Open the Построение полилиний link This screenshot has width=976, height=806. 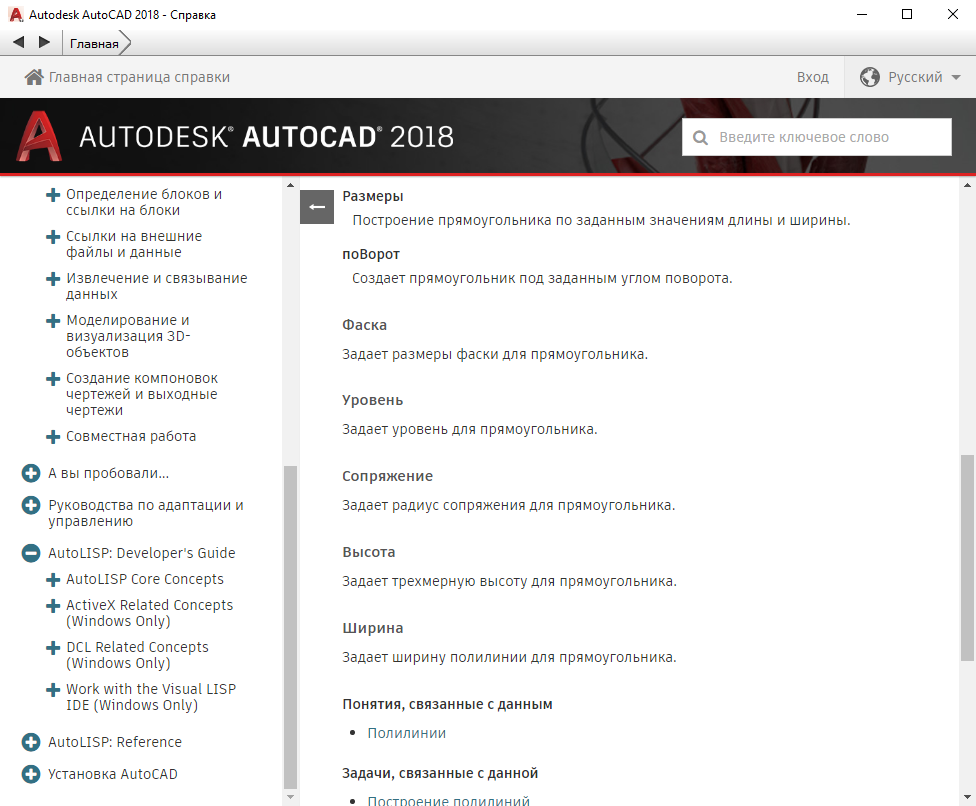(448, 800)
